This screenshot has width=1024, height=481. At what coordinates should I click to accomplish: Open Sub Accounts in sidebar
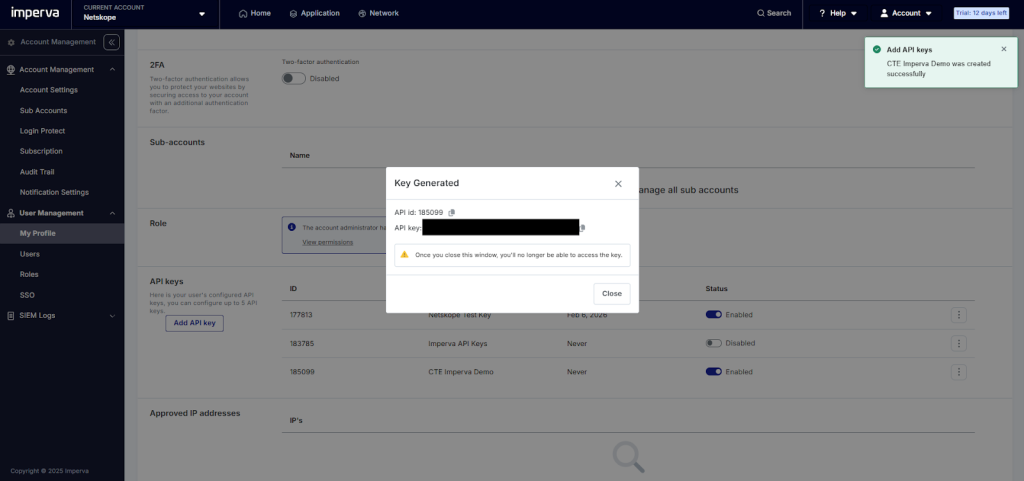tap(43, 111)
